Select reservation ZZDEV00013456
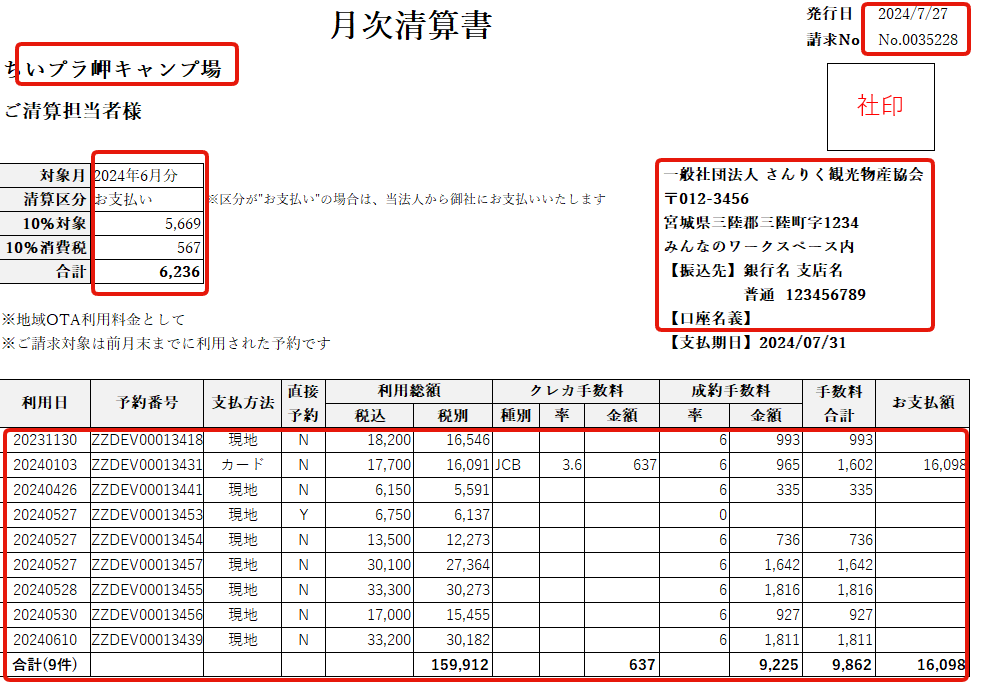 pyautogui.click(x=147, y=616)
